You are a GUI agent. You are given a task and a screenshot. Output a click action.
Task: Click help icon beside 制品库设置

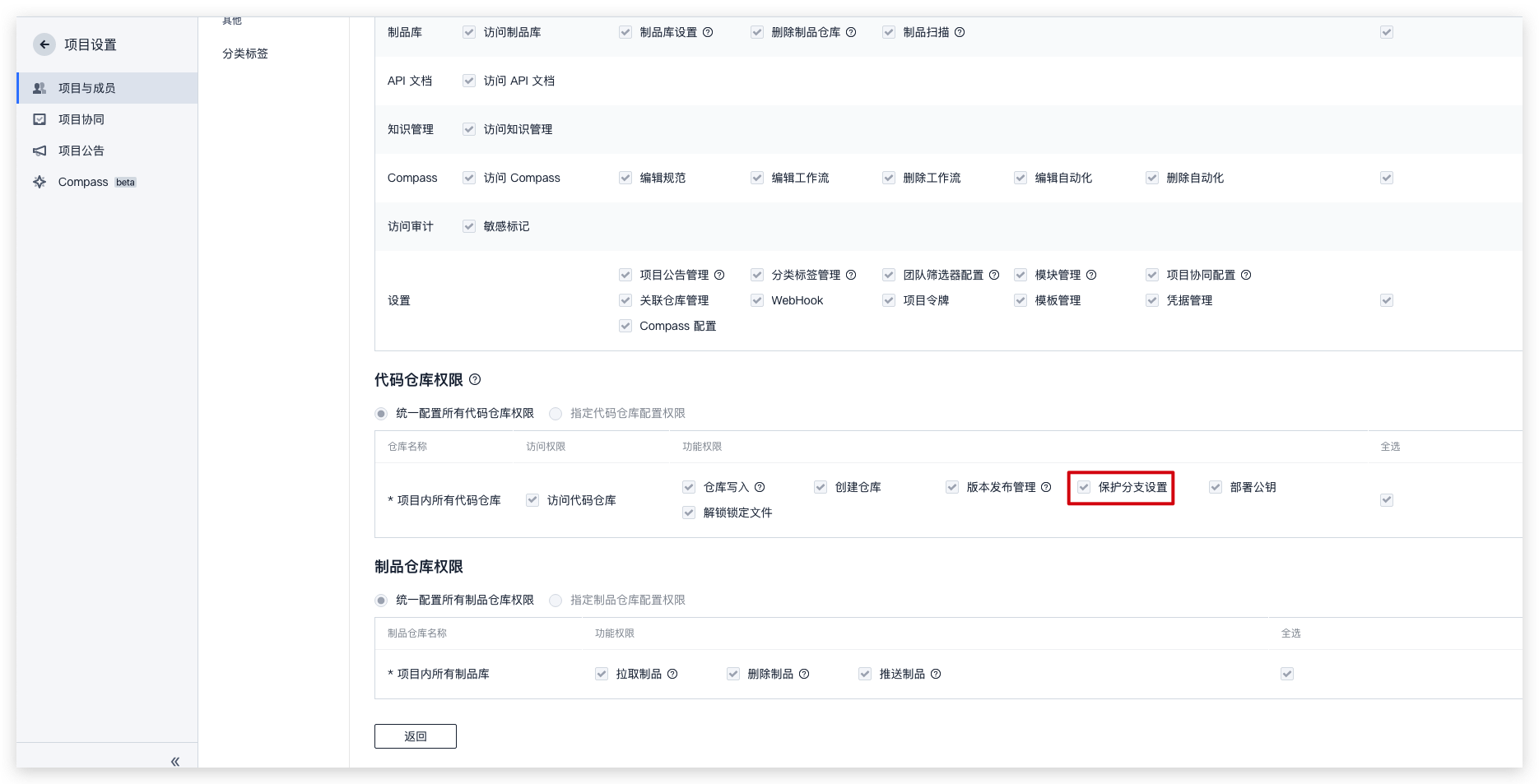pyautogui.click(x=708, y=32)
